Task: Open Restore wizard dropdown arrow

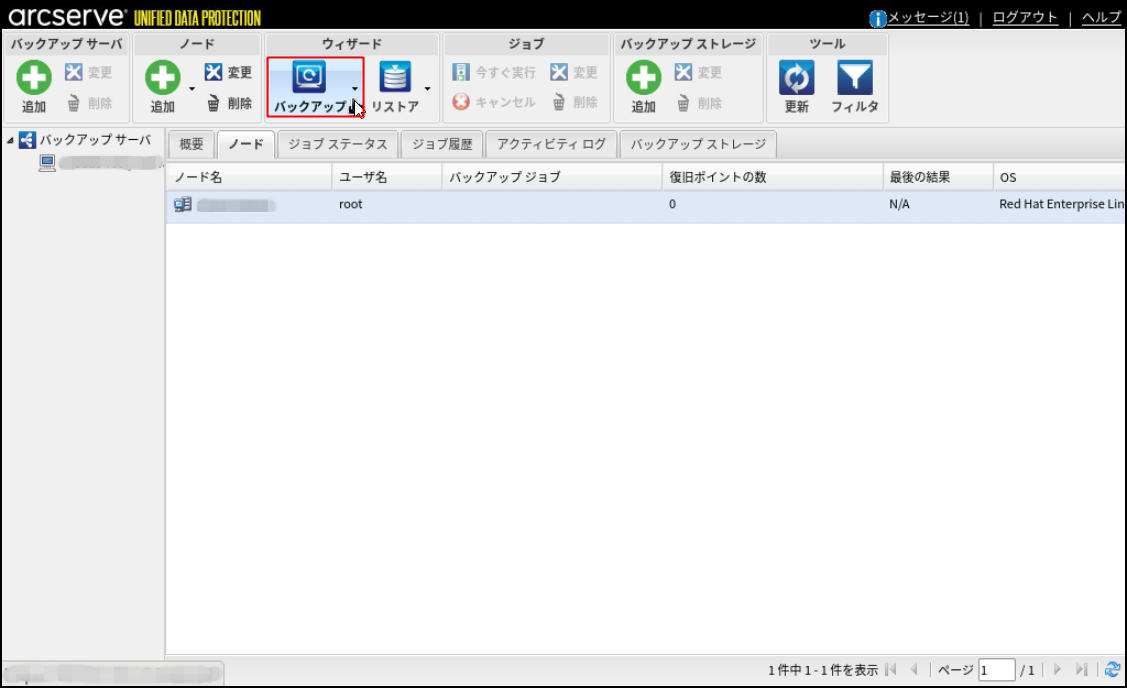Action: coord(428,89)
